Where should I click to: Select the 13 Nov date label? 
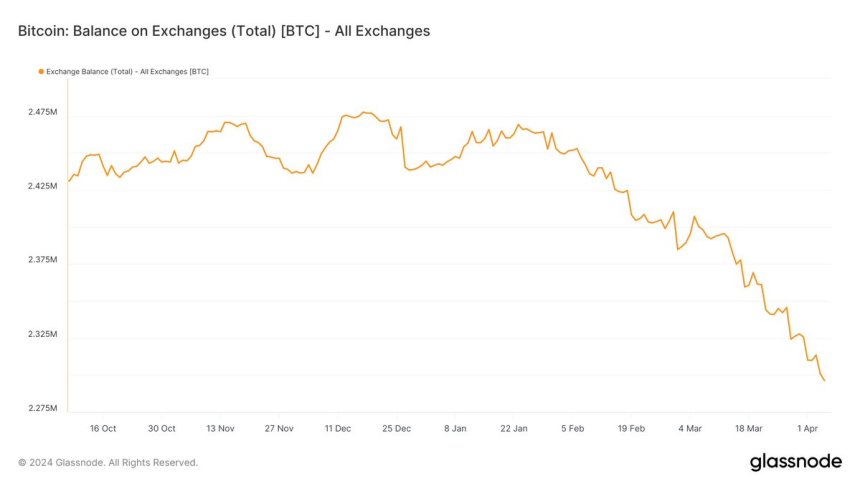220,428
